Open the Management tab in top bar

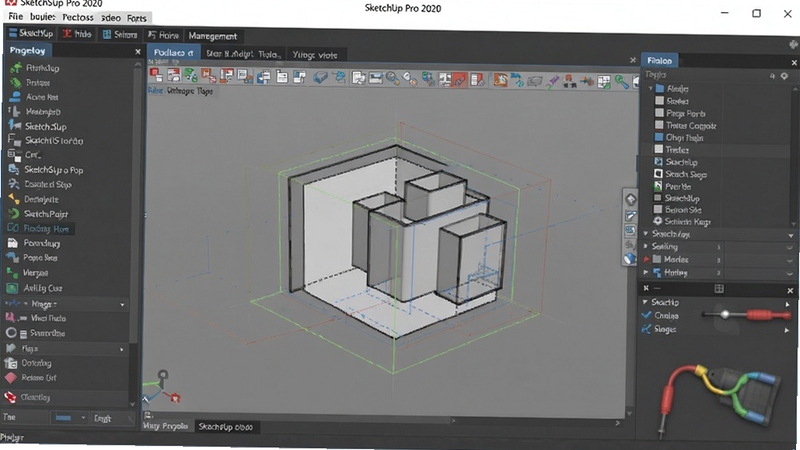[x=212, y=36]
